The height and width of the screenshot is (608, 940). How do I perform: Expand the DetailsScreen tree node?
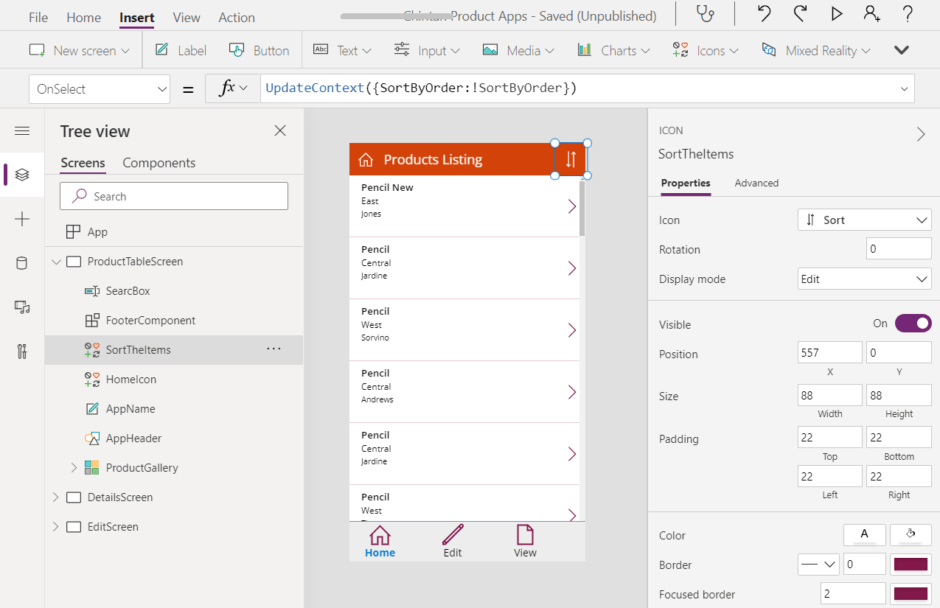point(56,497)
